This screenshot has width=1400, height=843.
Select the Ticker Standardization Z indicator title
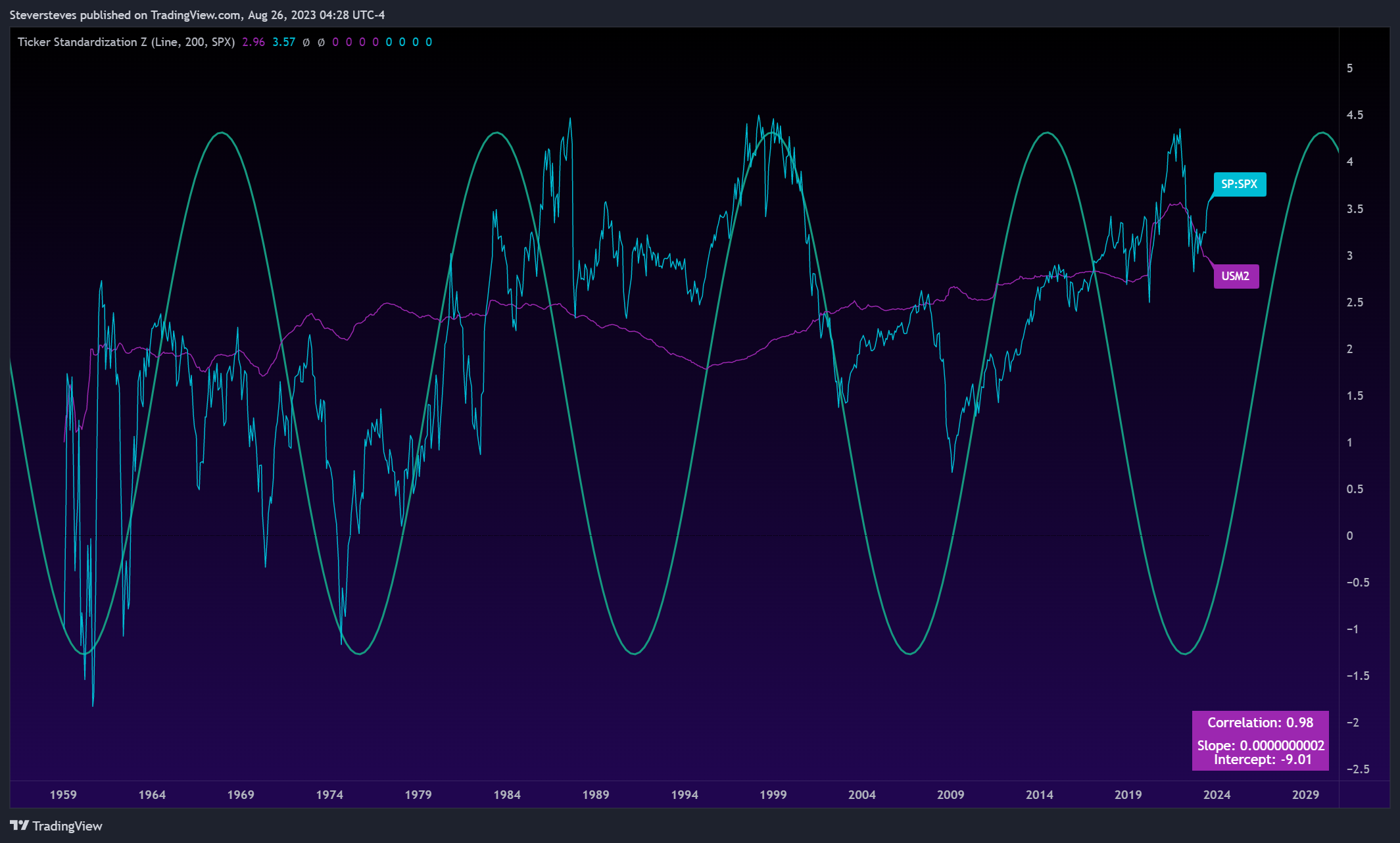[126, 42]
